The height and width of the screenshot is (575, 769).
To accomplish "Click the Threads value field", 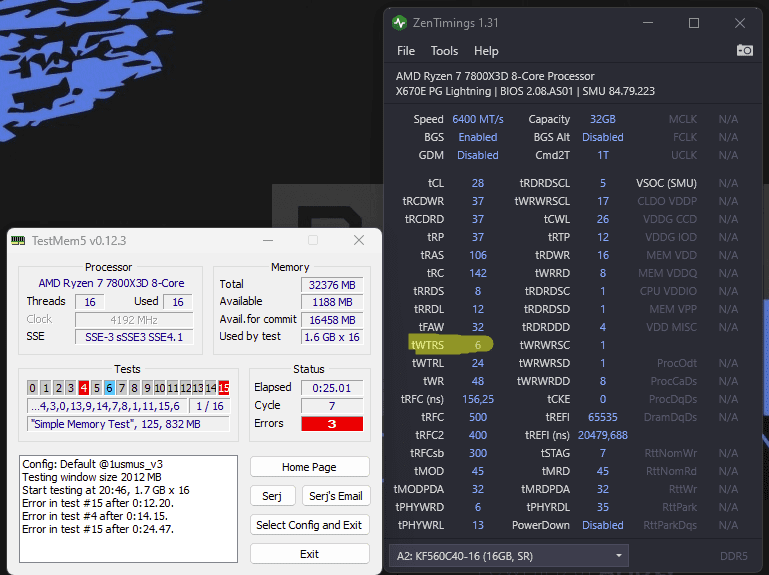I will tap(90, 302).
